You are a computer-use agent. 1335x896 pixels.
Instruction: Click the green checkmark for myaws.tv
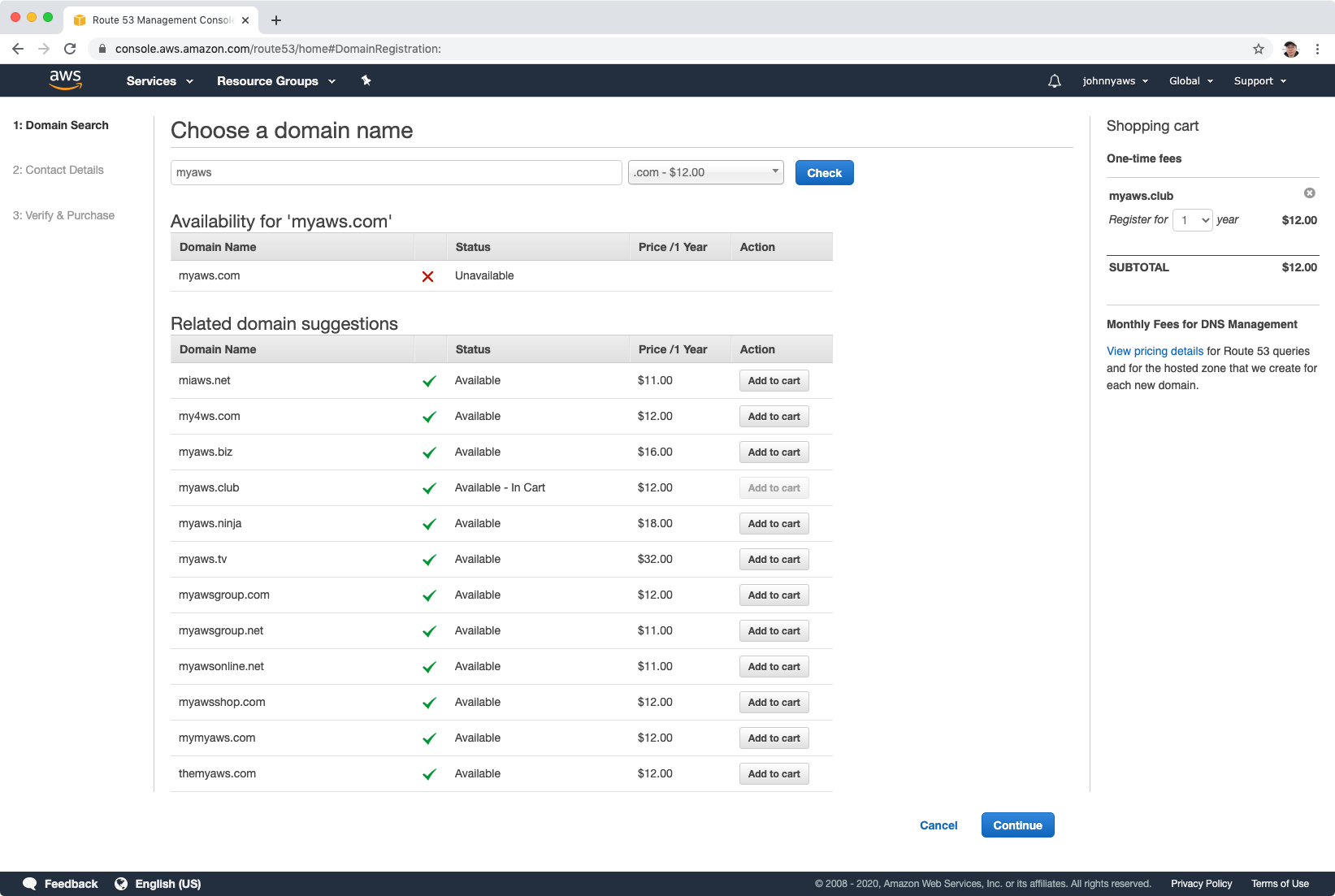(x=429, y=560)
